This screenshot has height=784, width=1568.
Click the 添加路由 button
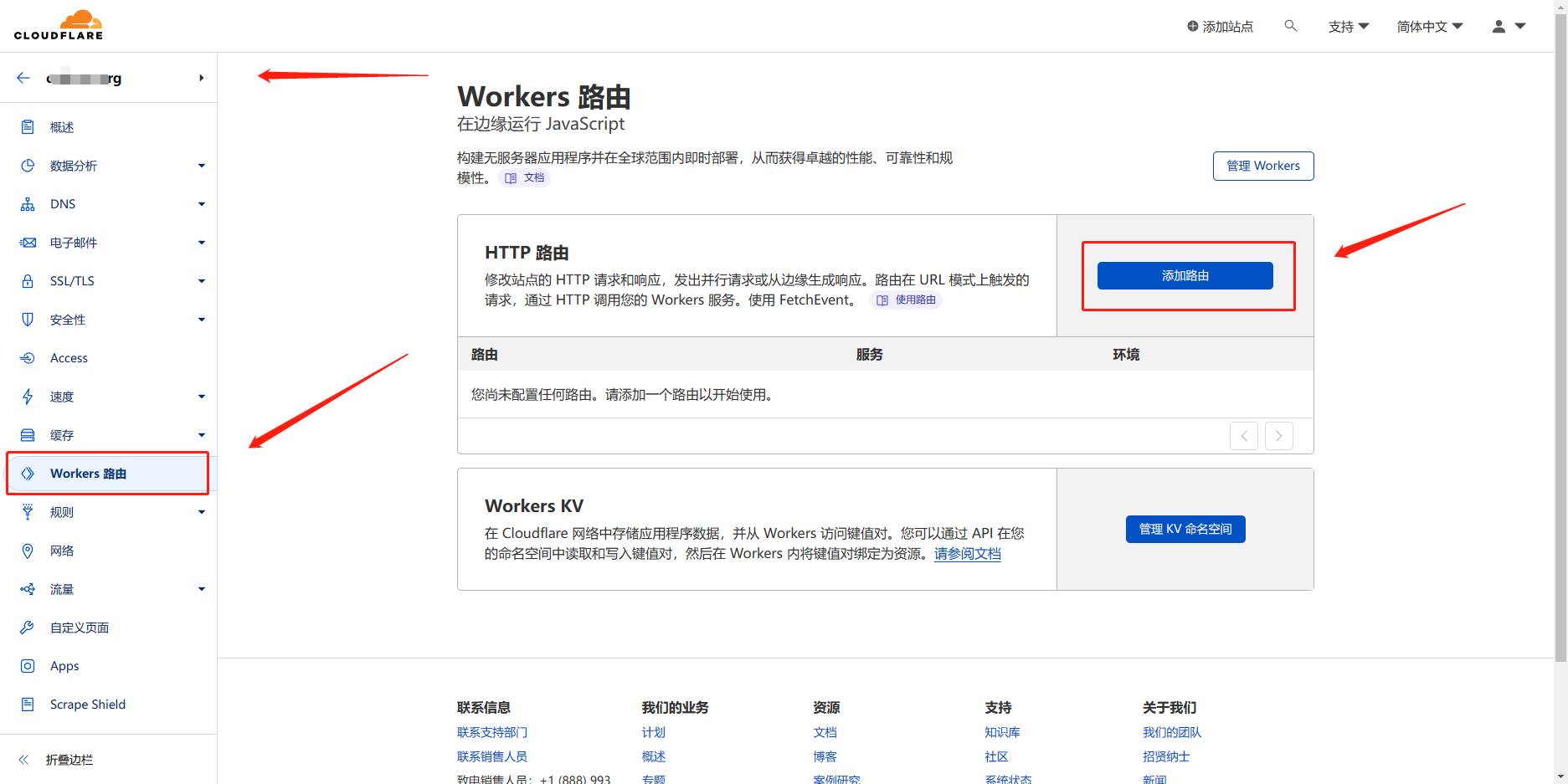coord(1185,276)
